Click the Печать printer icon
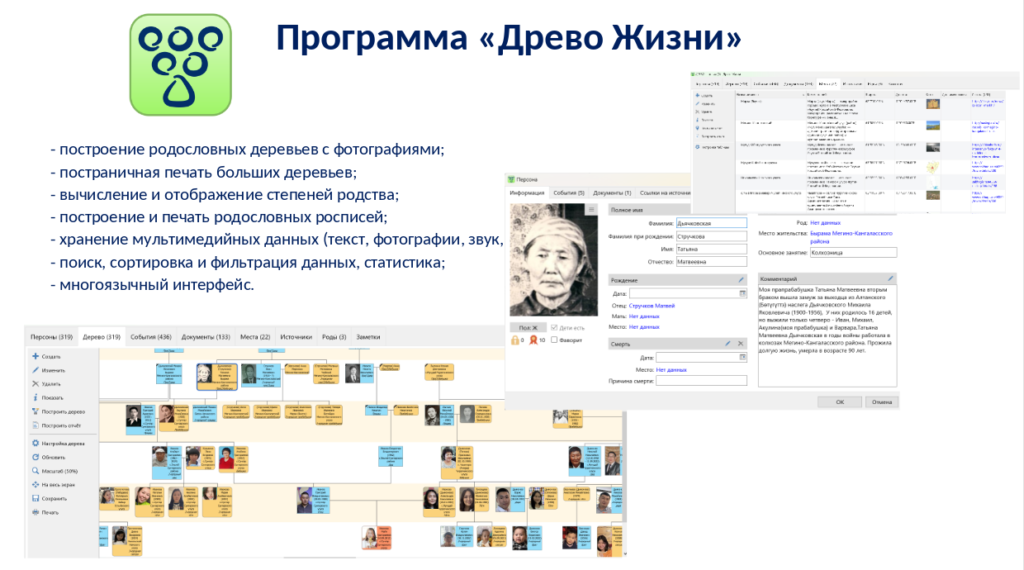 (x=35, y=512)
